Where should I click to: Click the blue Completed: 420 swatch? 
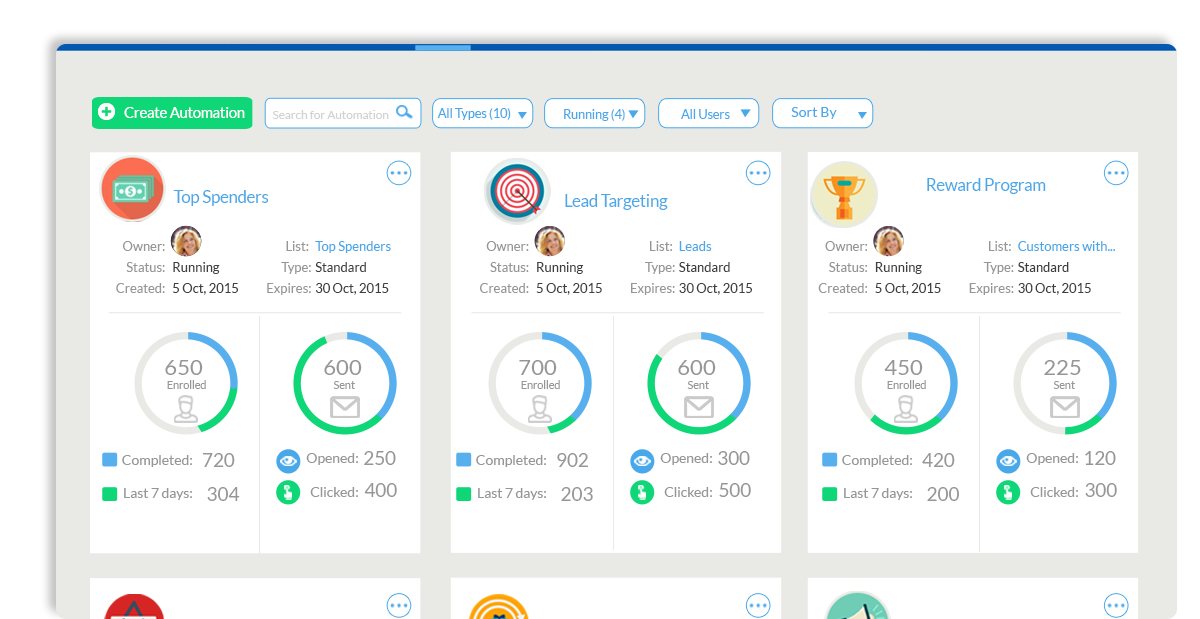tap(829, 460)
